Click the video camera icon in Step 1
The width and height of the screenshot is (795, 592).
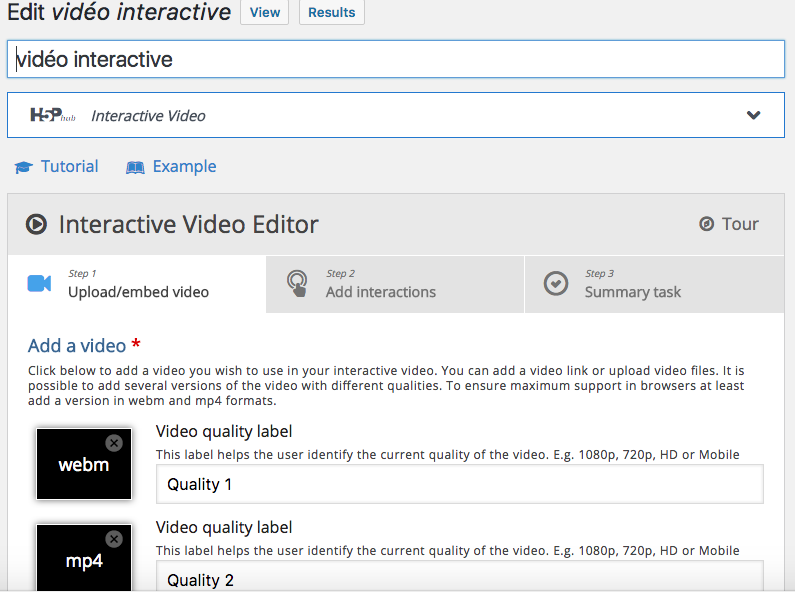point(39,283)
